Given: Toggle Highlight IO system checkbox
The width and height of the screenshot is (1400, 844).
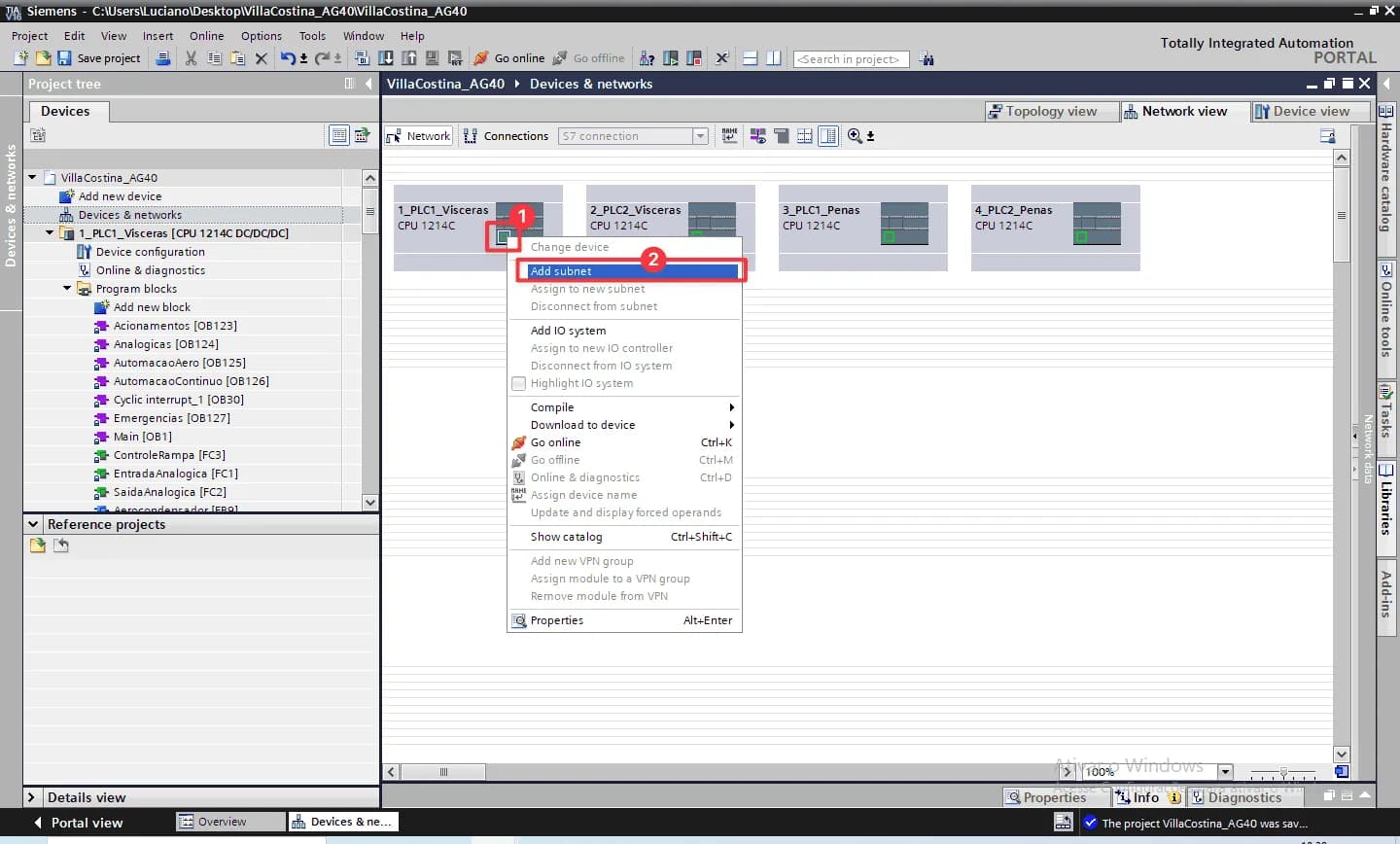Looking at the screenshot, I should tap(519, 383).
